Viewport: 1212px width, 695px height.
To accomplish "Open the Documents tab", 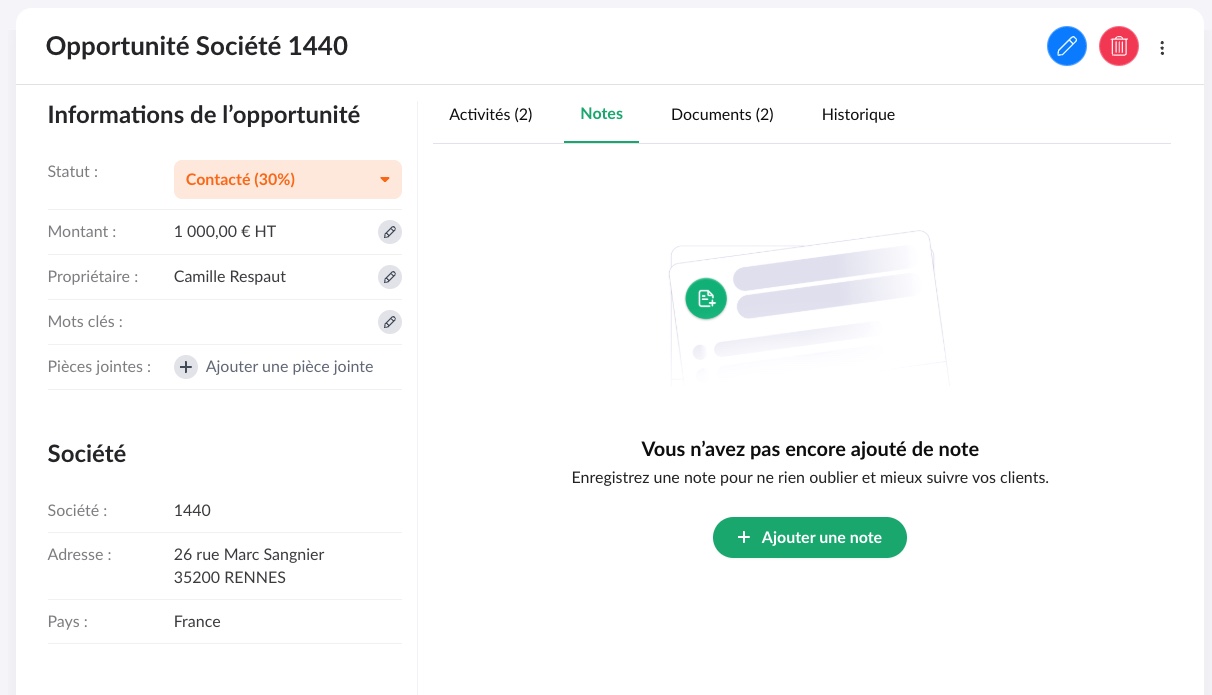I will 722,114.
